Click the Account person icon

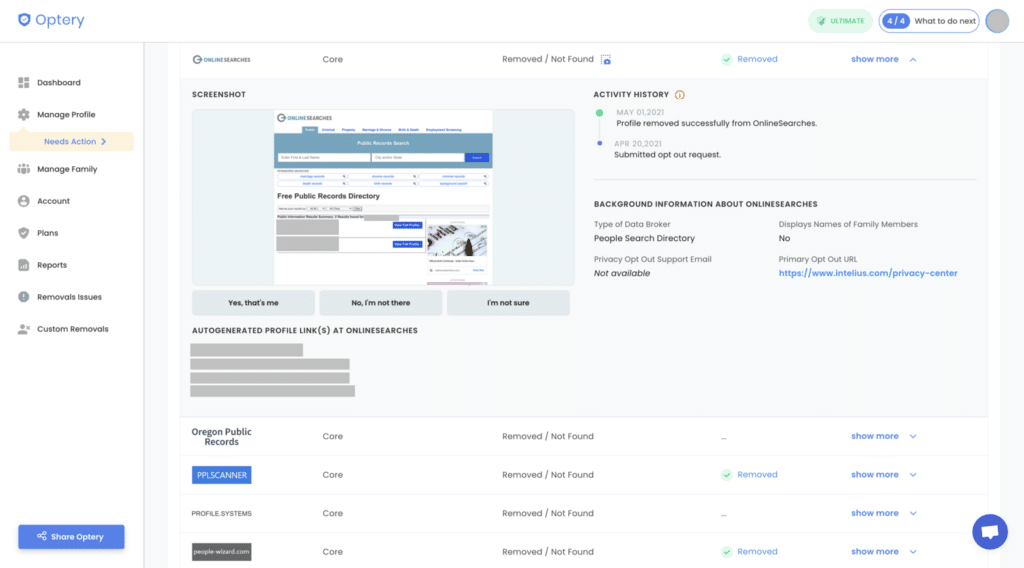pyautogui.click(x=24, y=201)
